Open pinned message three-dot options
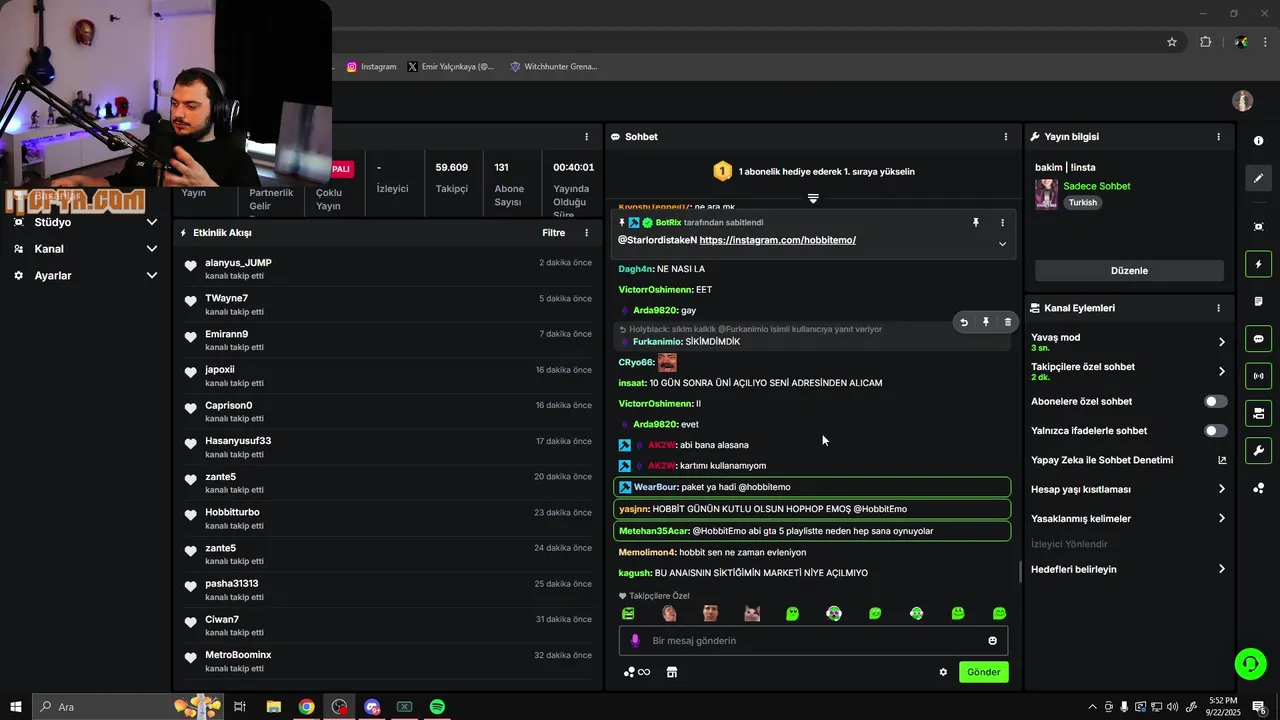1280x720 pixels. click(1002, 223)
